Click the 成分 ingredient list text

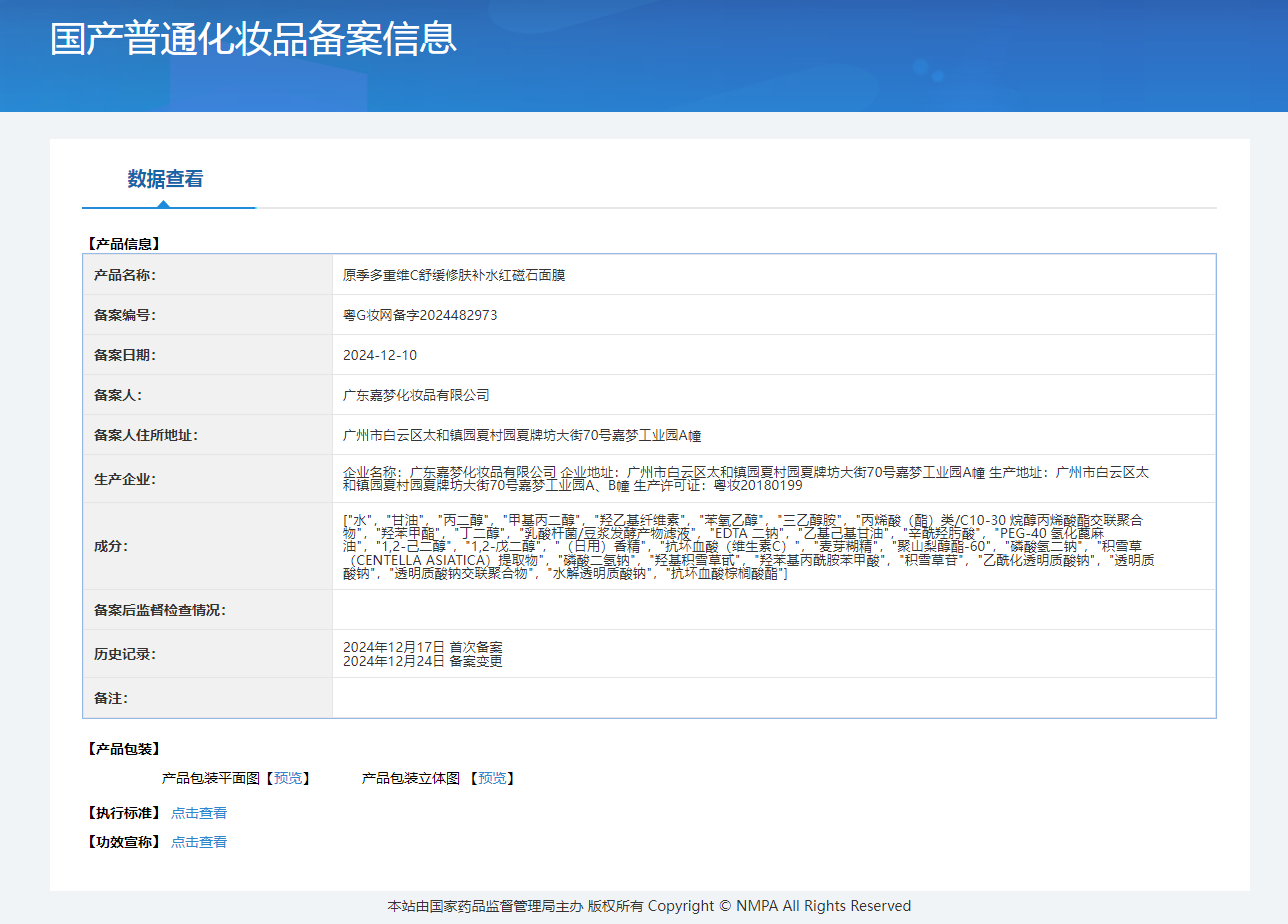point(748,546)
